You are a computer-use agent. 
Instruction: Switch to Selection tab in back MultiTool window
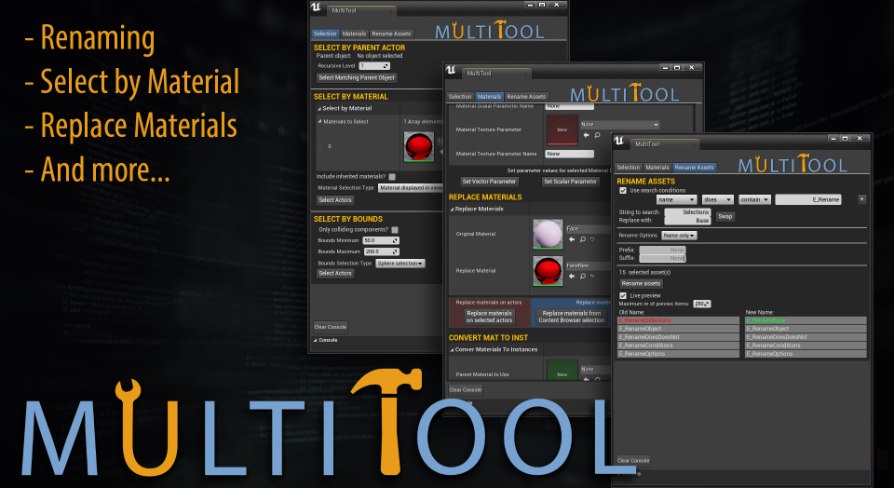click(x=325, y=34)
